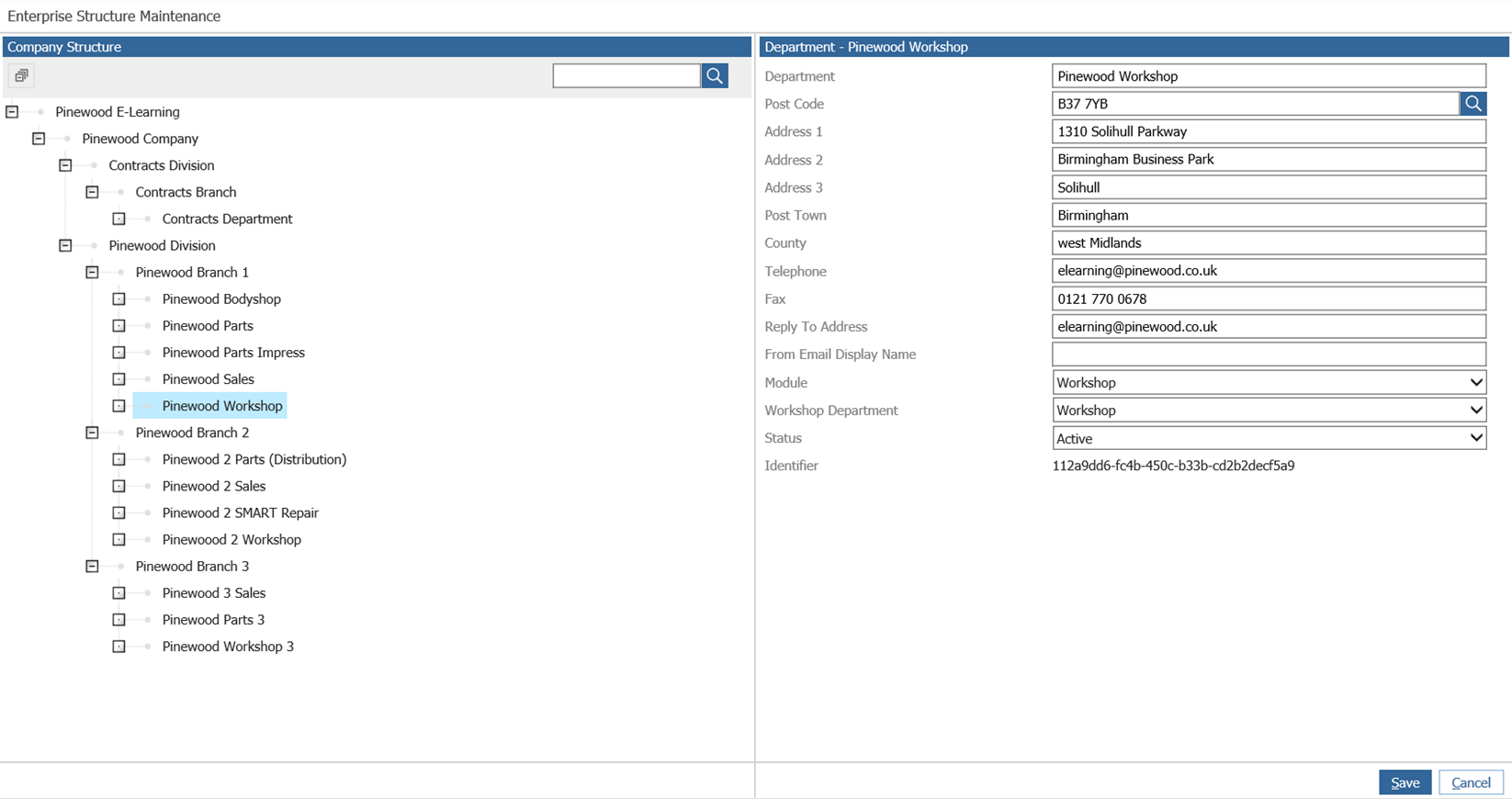Select Pinewood Parts Impress department
Viewport: 1512px width, 799px height.
pos(233,352)
